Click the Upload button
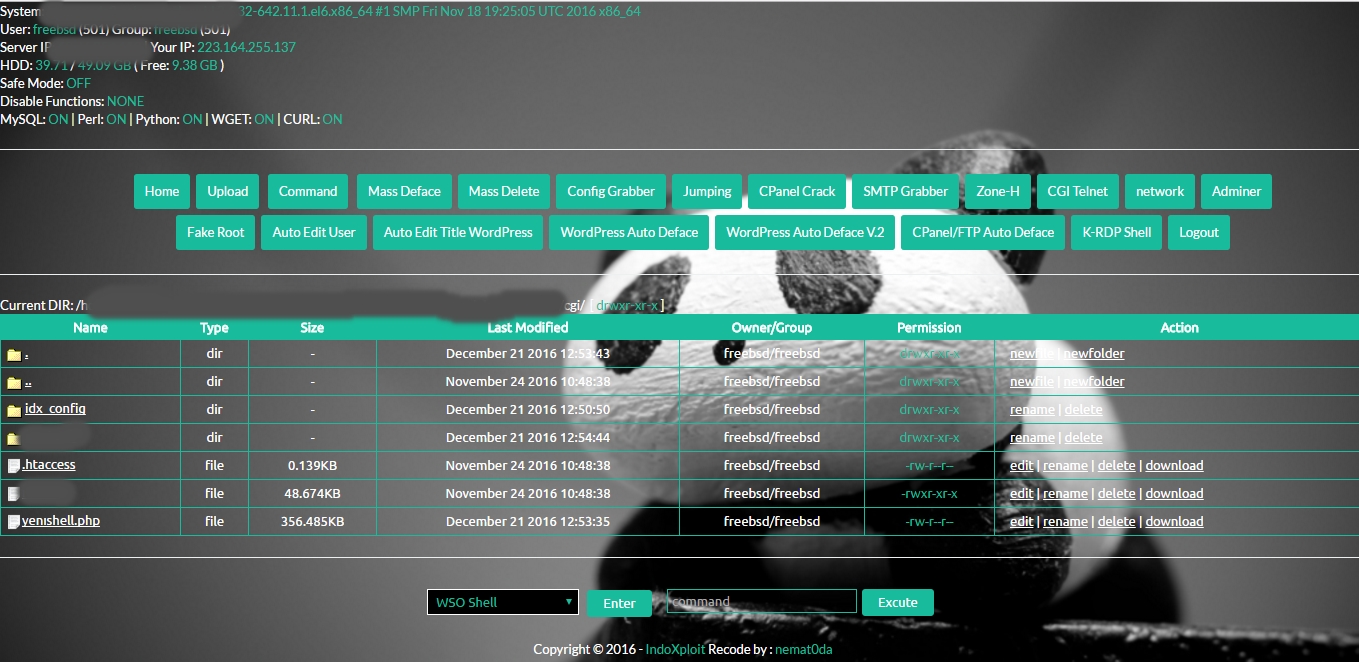Image resolution: width=1359 pixels, height=662 pixels. pyautogui.click(x=228, y=192)
